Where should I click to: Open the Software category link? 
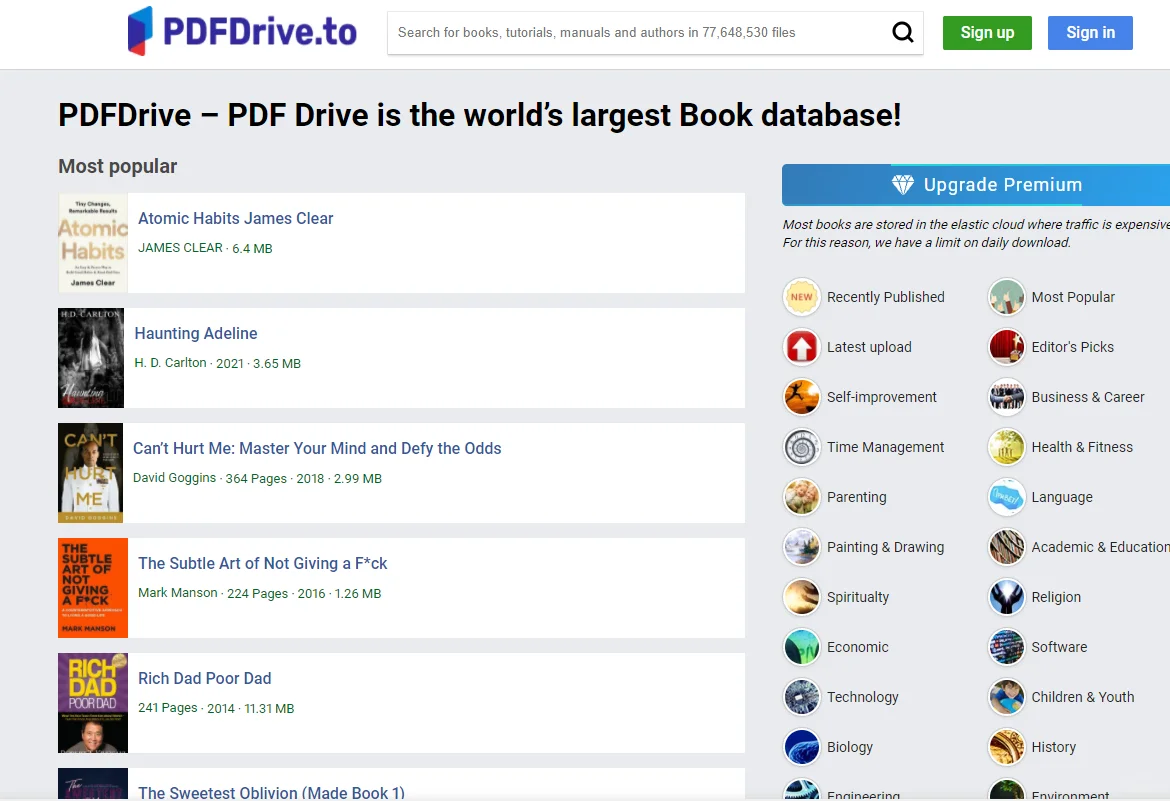pyautogui.click(x=1059, y=647)
